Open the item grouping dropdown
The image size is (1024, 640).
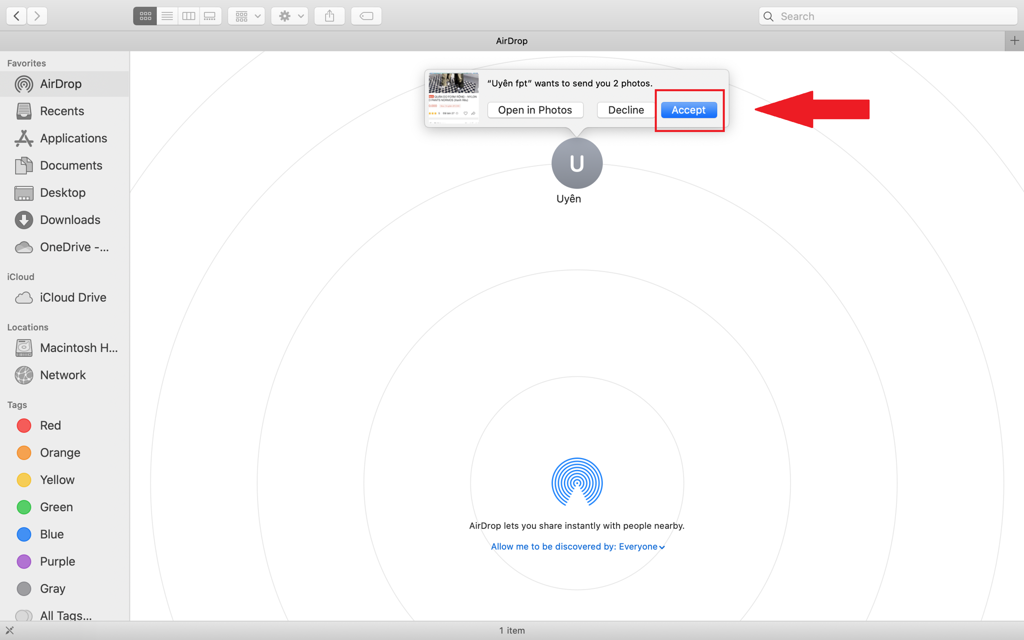pyautogui.click(x=246, y=16)
